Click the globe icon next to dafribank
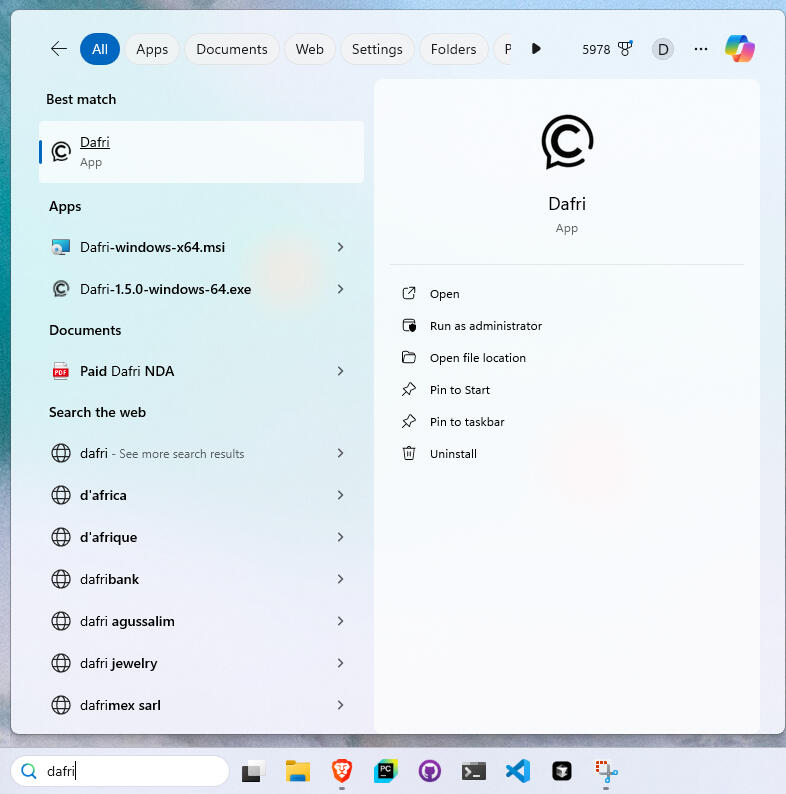The height and width of the screenshot is (794, 786). tap(61, 579)
